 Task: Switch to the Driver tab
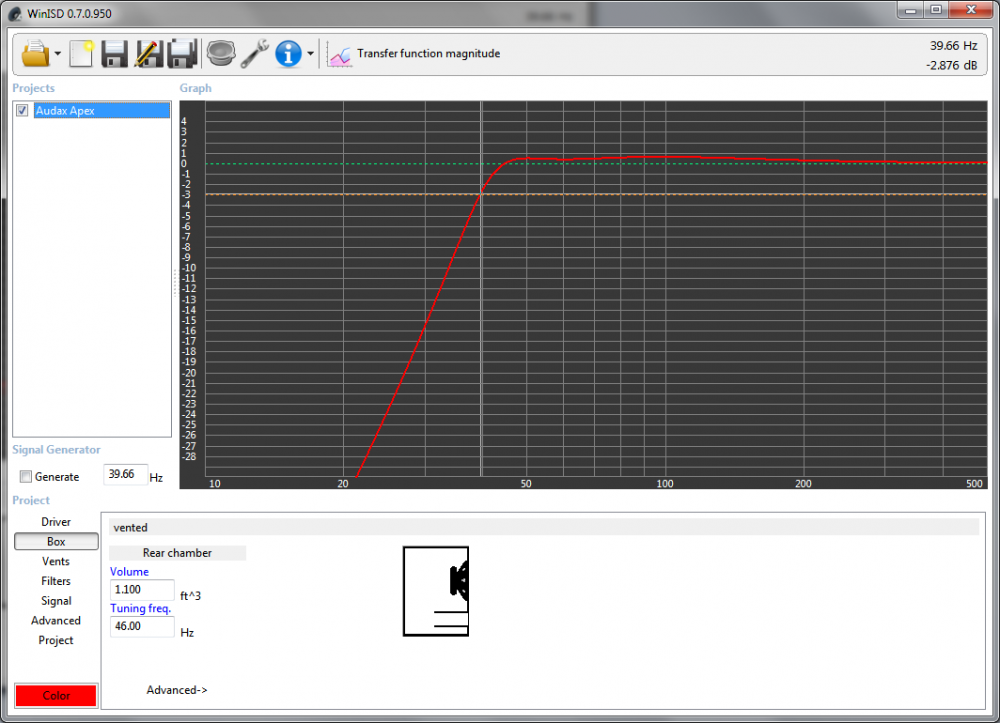coord(56,522)
